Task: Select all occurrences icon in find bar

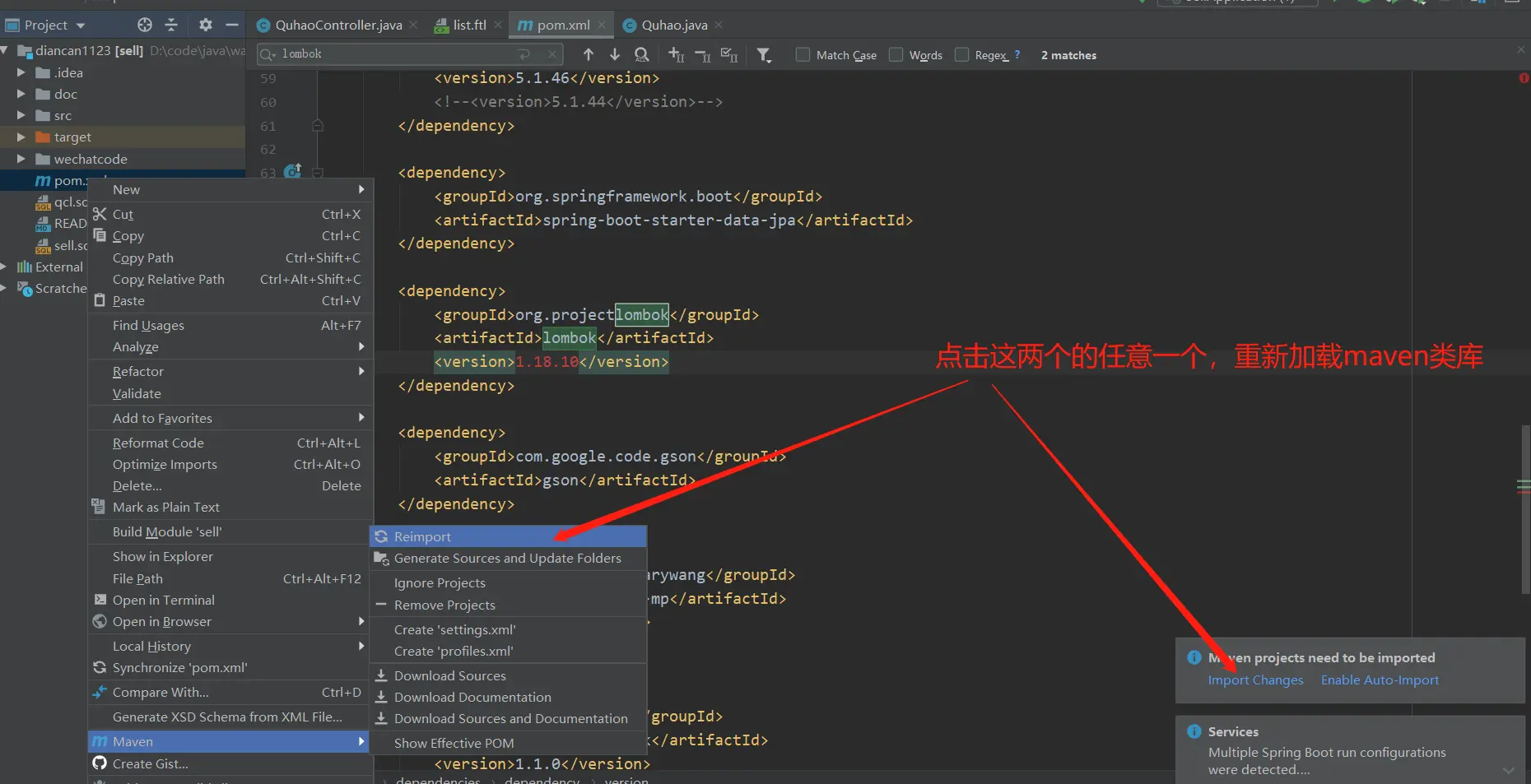Action: (x=729, y=54)
